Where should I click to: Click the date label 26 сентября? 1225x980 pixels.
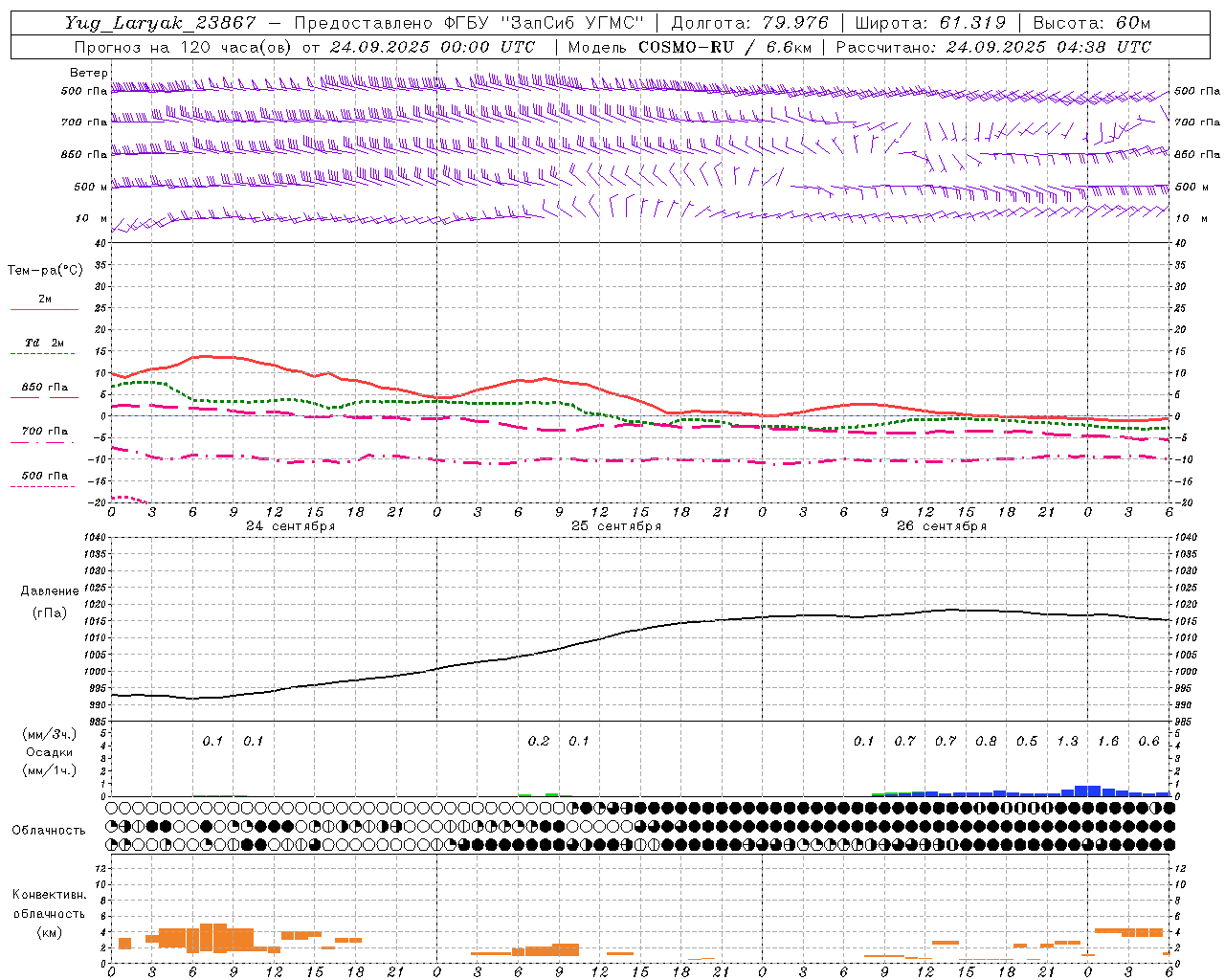pos(942,525)
